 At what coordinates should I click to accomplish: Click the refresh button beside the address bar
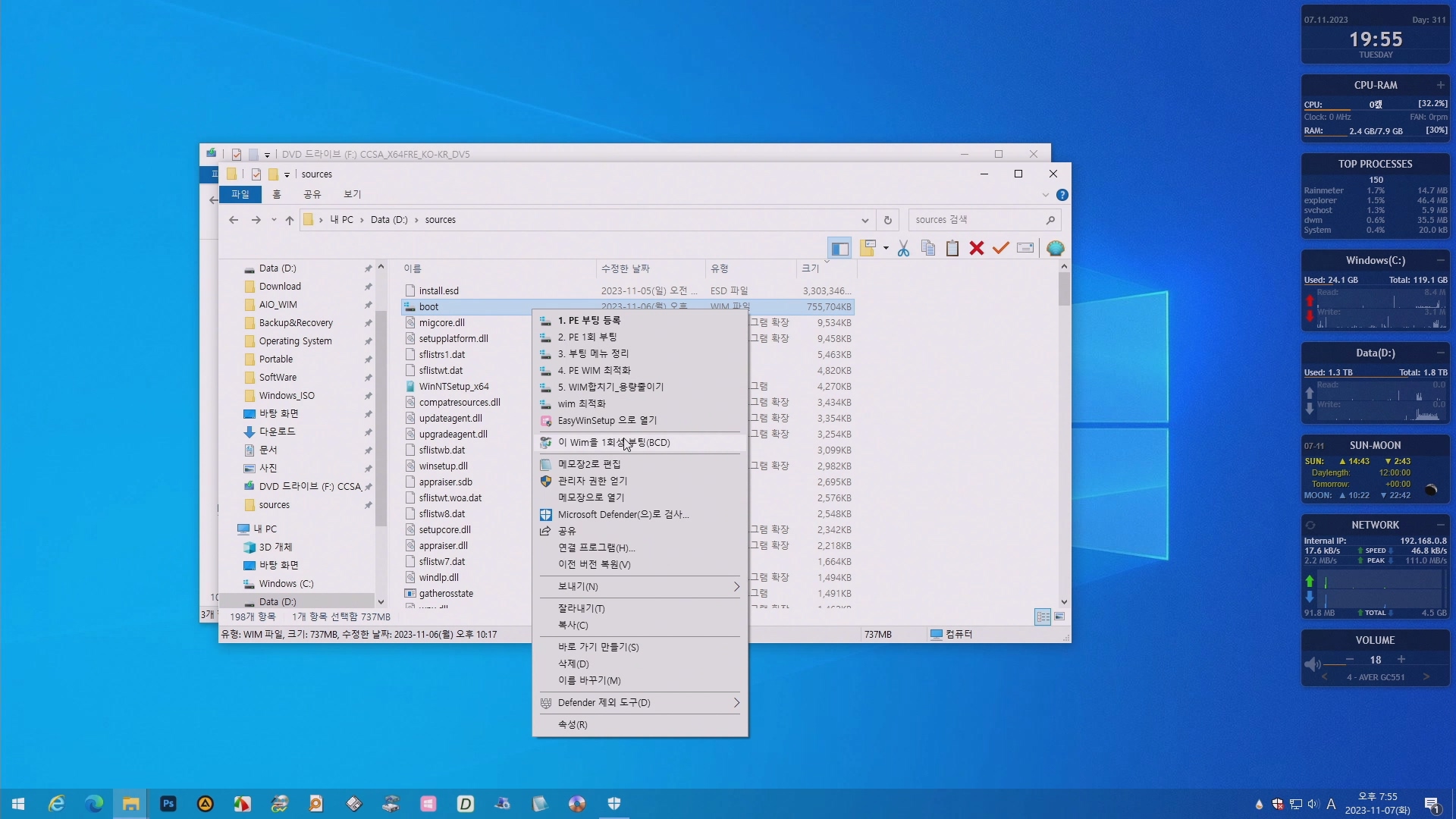[x=887, y=220]
